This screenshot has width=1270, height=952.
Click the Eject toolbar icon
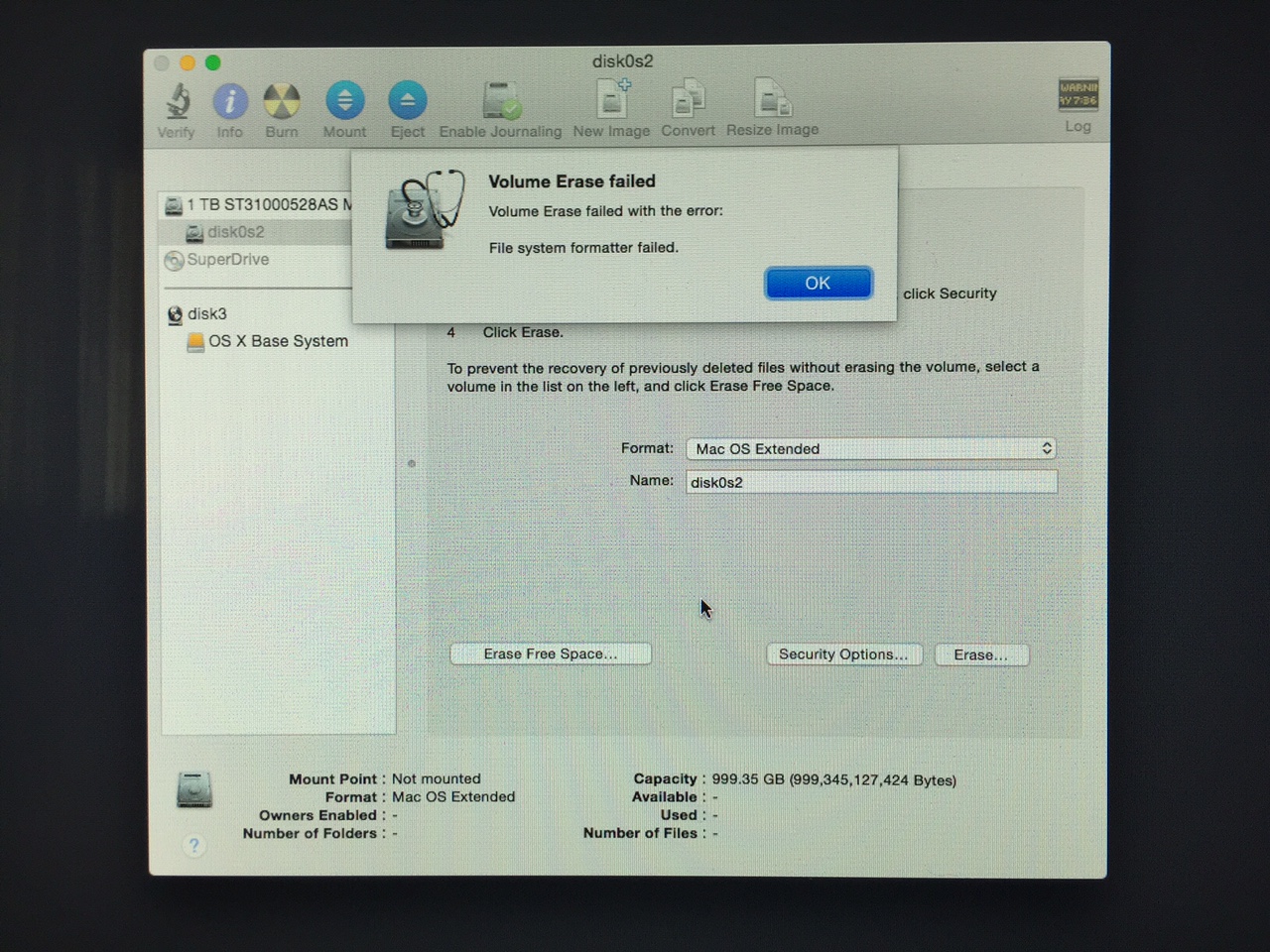407,101
